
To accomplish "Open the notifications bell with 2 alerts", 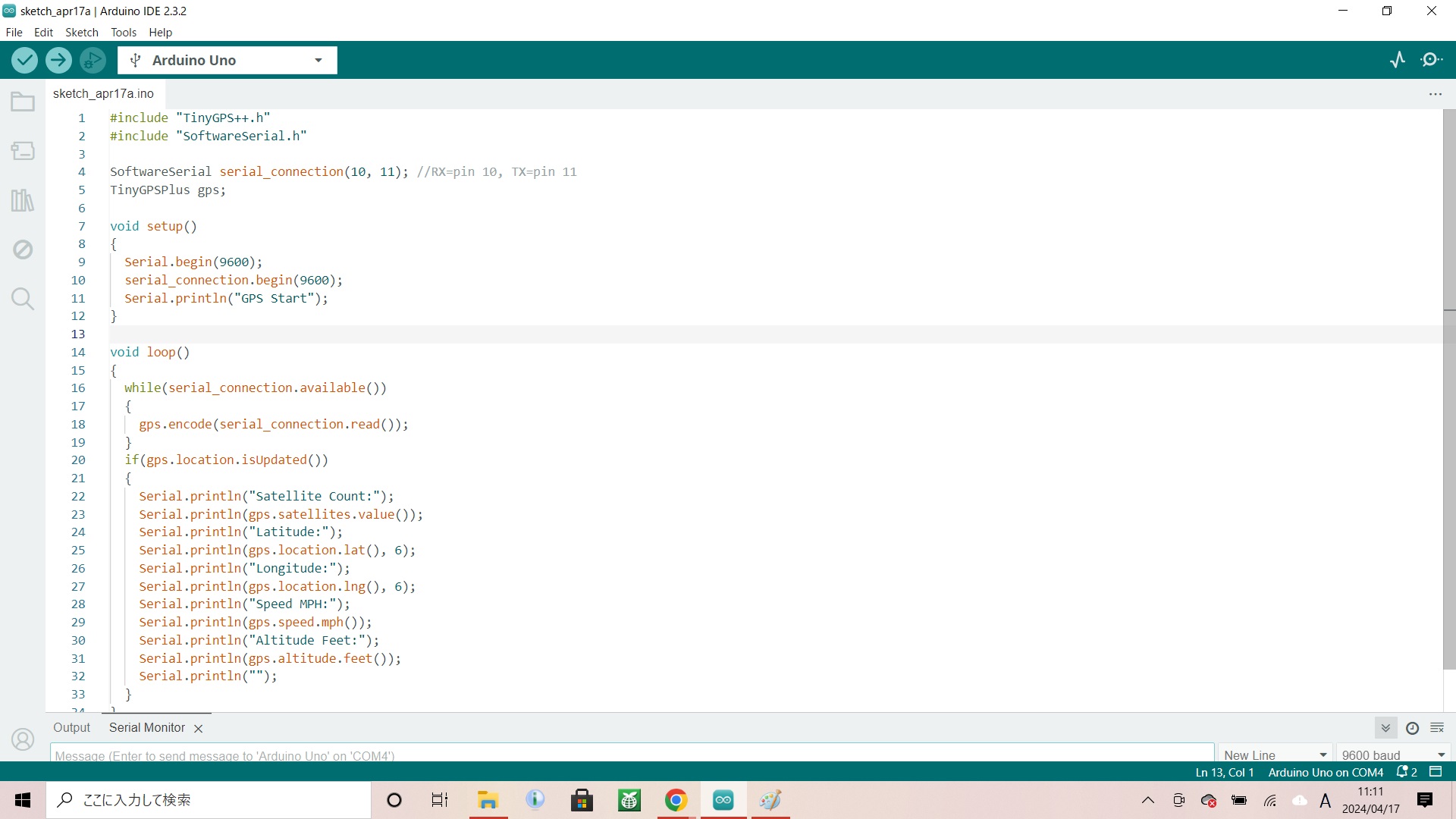I will point(1407,772).
